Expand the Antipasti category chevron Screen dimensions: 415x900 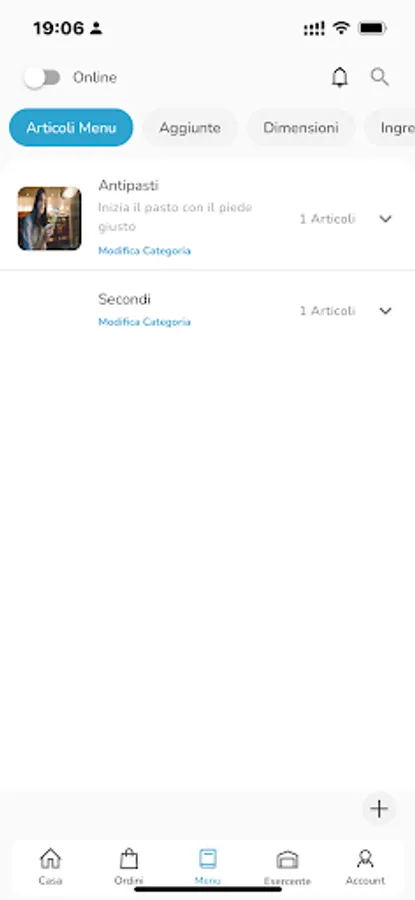(x=386, y=219)
